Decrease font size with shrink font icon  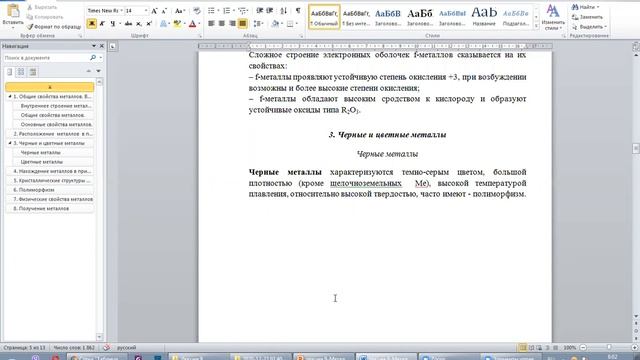(164, 11)
